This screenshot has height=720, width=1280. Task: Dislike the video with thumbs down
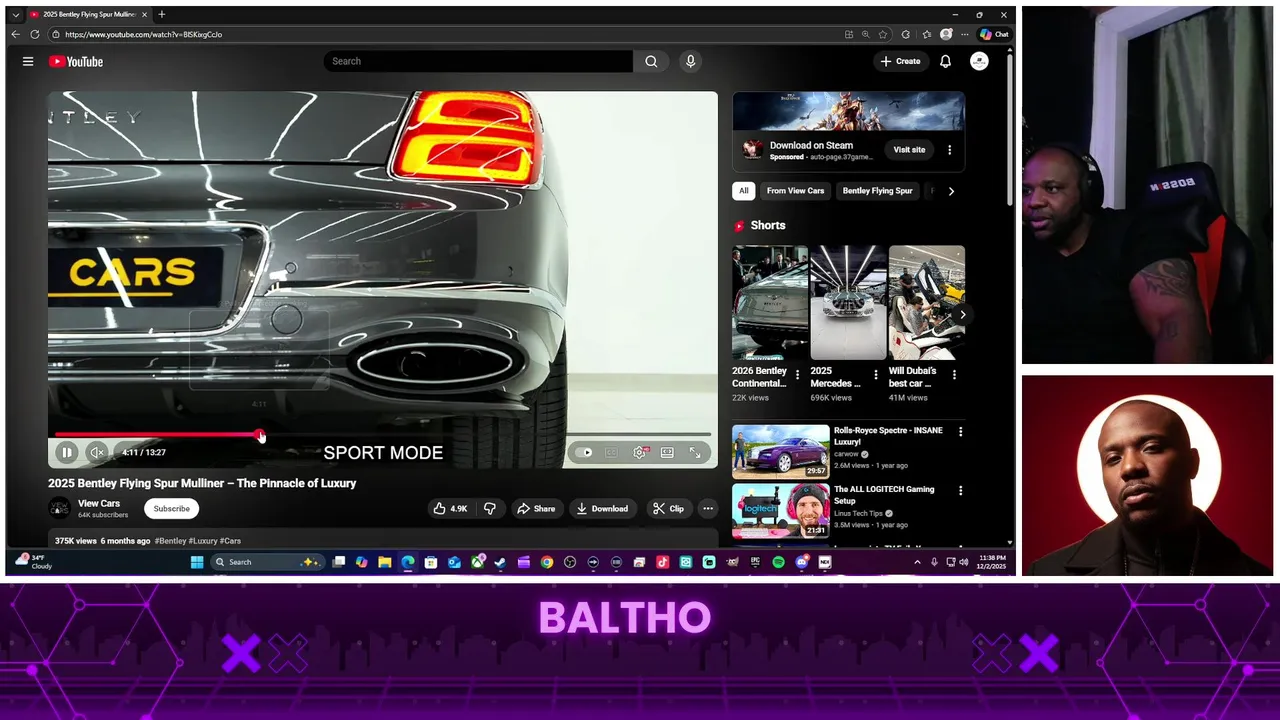(x=490, y=508)
